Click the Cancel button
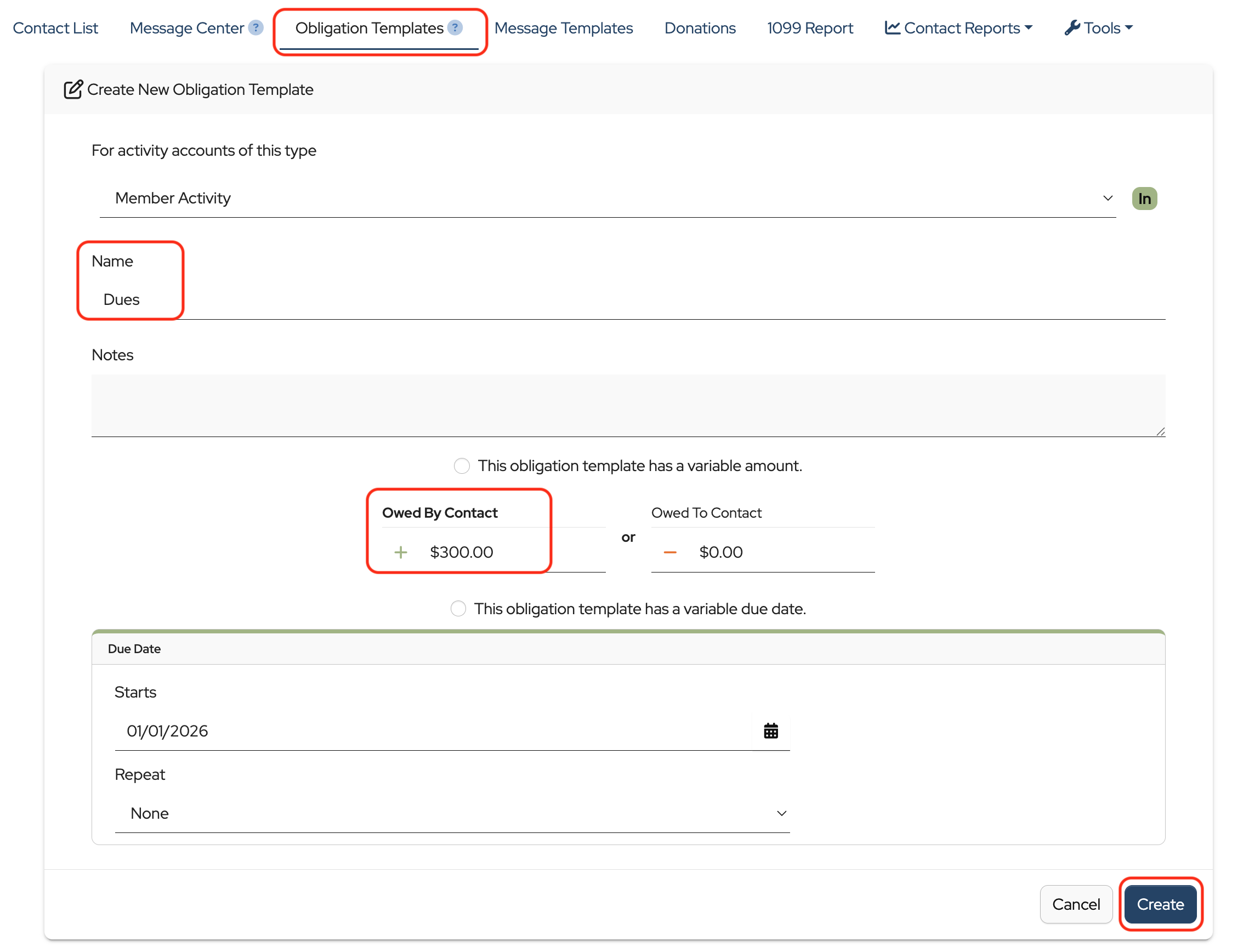 click(x=1075, y=904)
